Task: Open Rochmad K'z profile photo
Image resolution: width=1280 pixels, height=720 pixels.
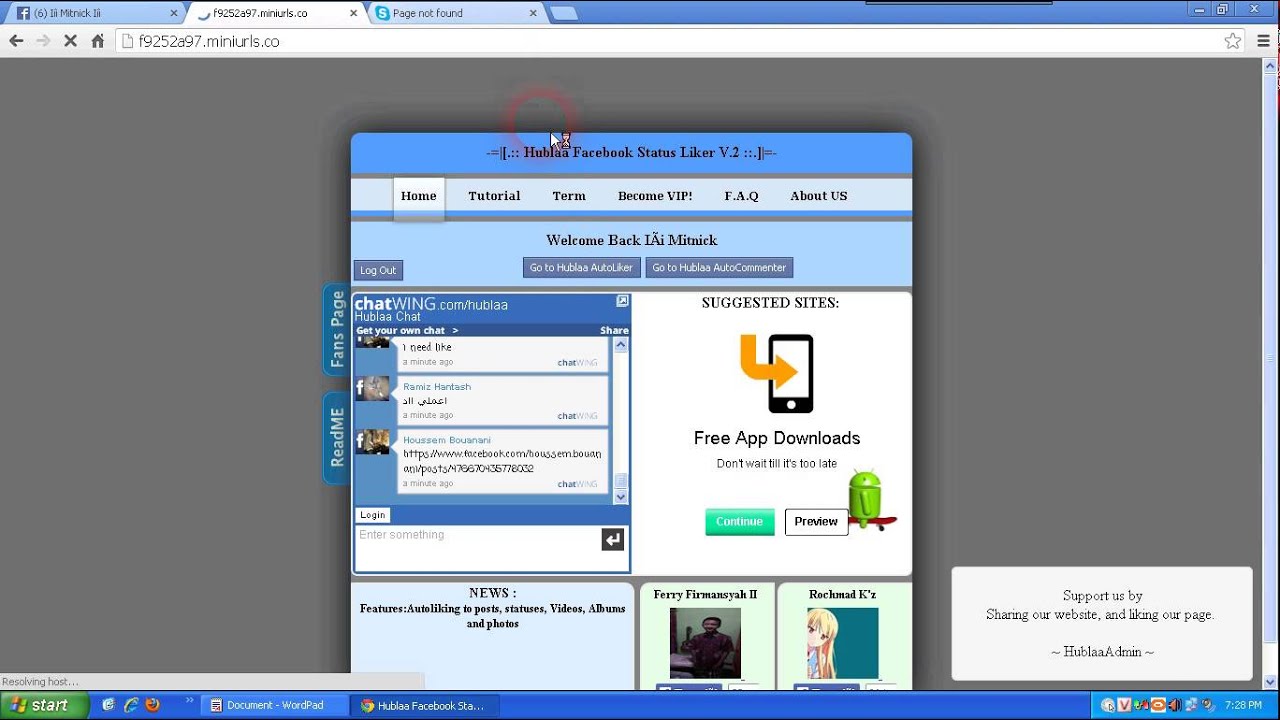Action: [x=843, y=643]
